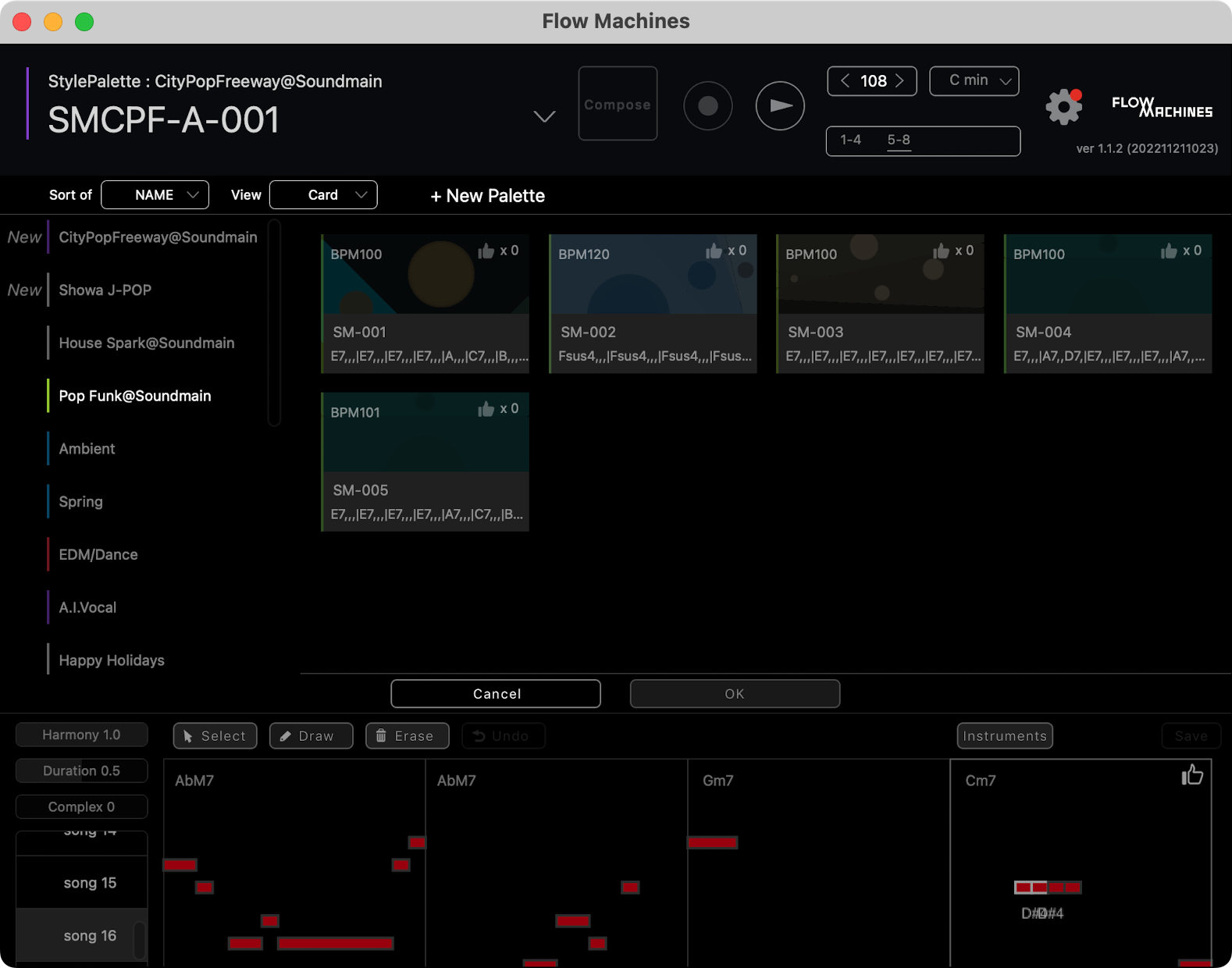Click the note at start of Gm7 bar
This screenshot has height=968, width=1232.
[x=713, y=842]
